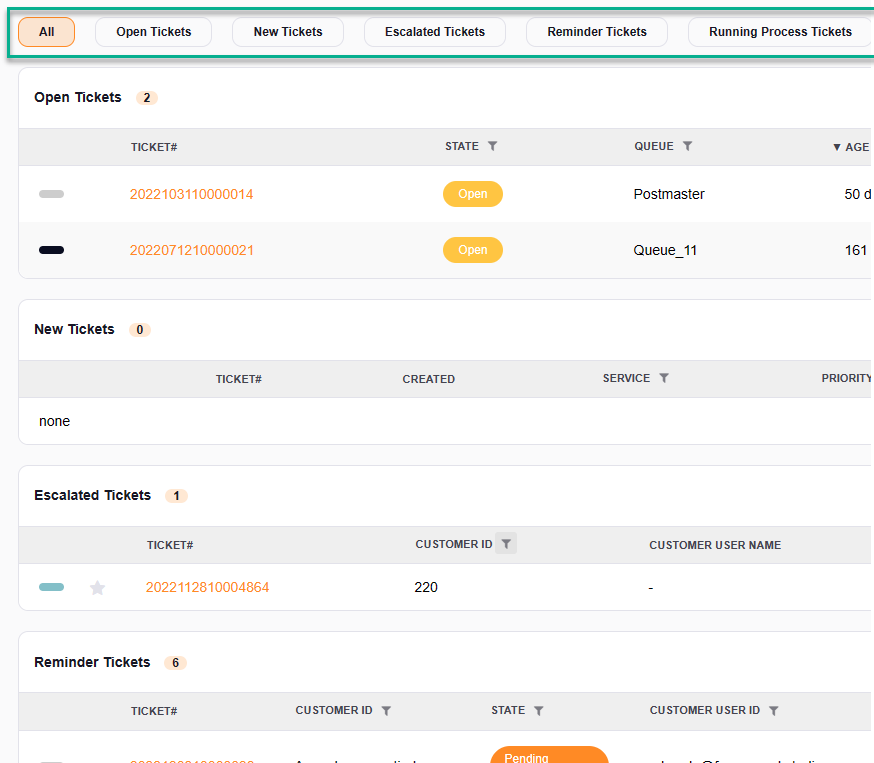Viewport: 874px width, 763px height.
Task: Select Running Process Tickets tab
Action: (780, 32)
